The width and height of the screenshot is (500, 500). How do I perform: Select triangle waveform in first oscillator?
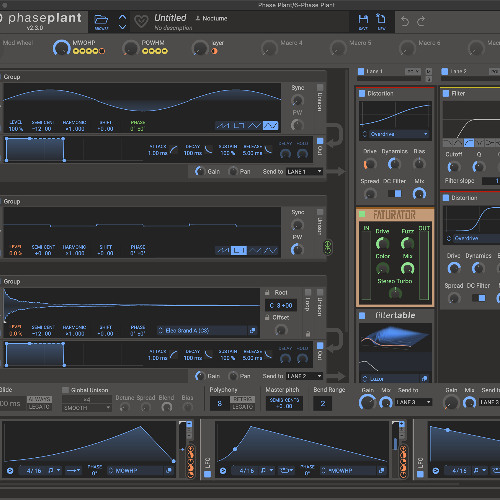(x=254, y=126)
